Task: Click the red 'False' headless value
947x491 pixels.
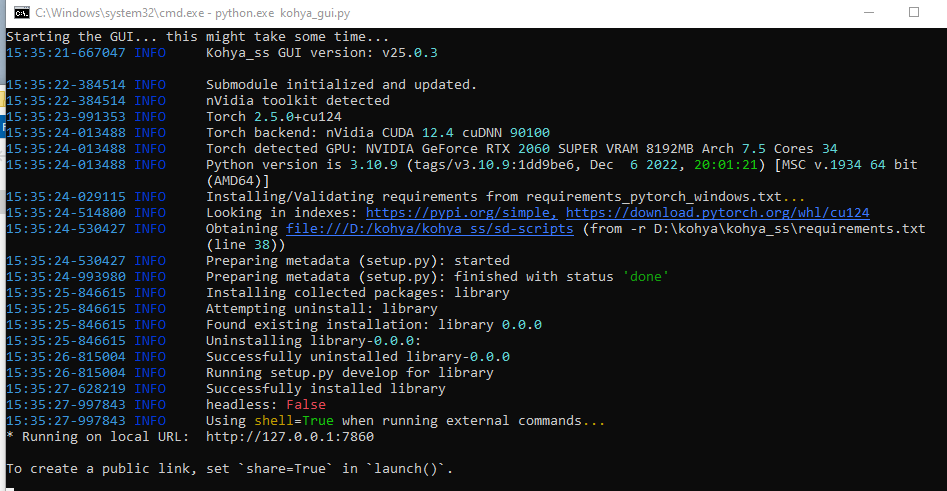Action: [306, 405]
